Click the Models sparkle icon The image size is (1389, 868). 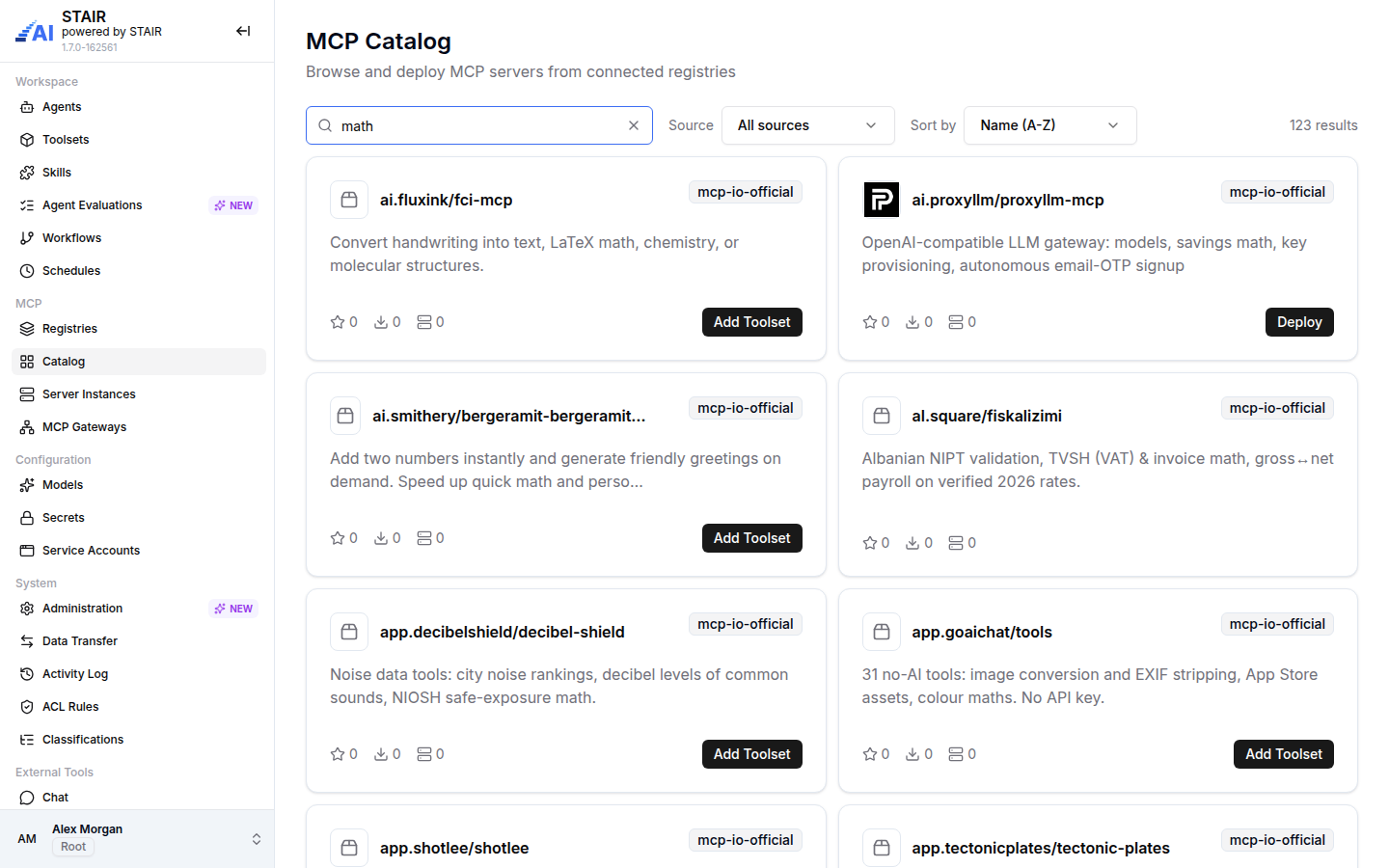(27, 485)
